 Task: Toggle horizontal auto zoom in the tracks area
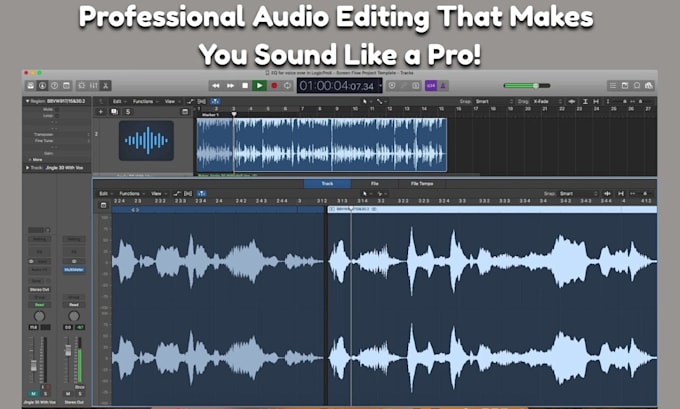(596, 101)
